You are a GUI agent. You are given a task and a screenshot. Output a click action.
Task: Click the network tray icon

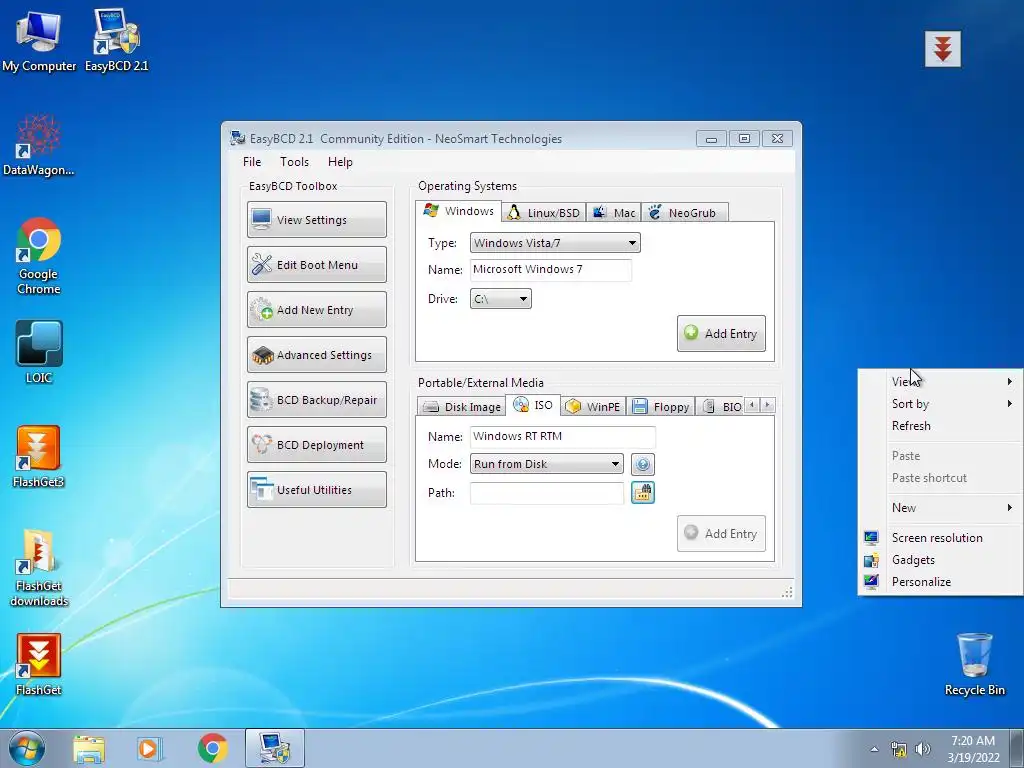point(899,749)
